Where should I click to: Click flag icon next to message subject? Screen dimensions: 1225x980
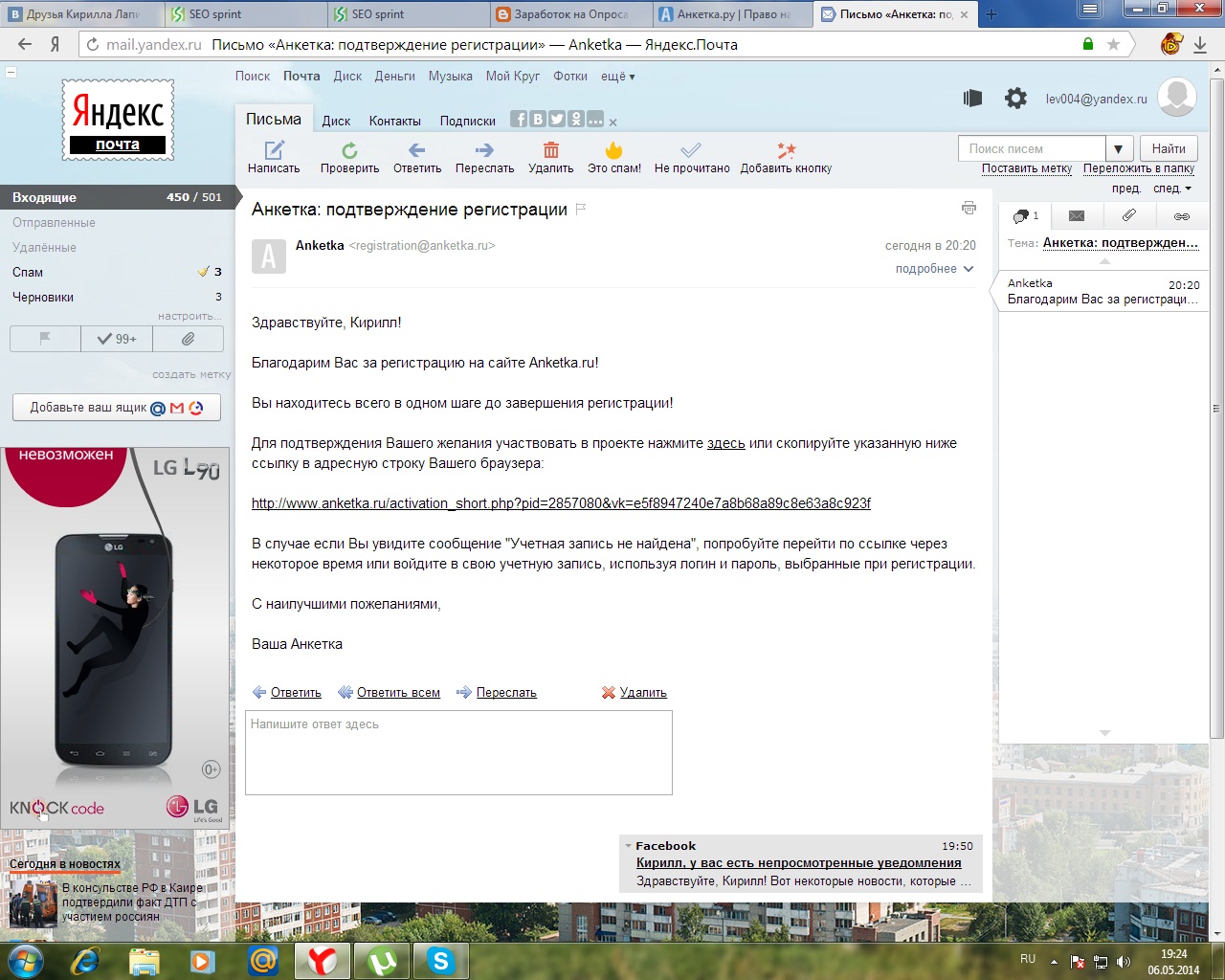point(581,209)
